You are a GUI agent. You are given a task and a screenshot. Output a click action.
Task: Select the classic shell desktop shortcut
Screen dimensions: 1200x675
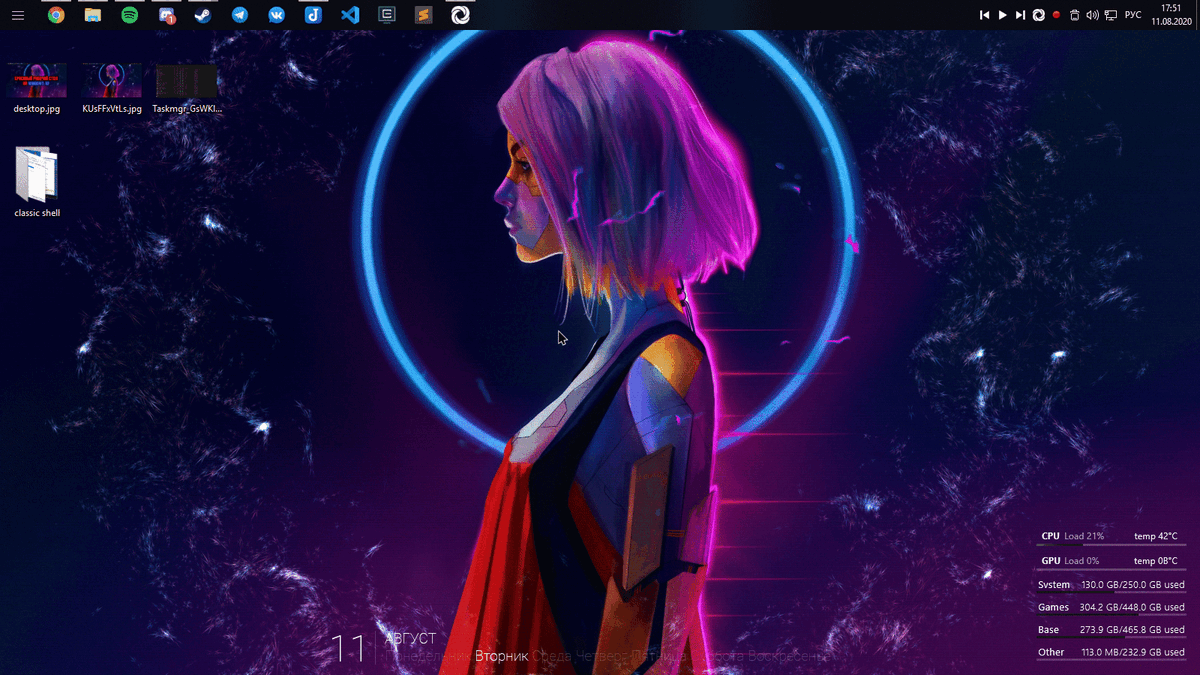click(37, 182)
